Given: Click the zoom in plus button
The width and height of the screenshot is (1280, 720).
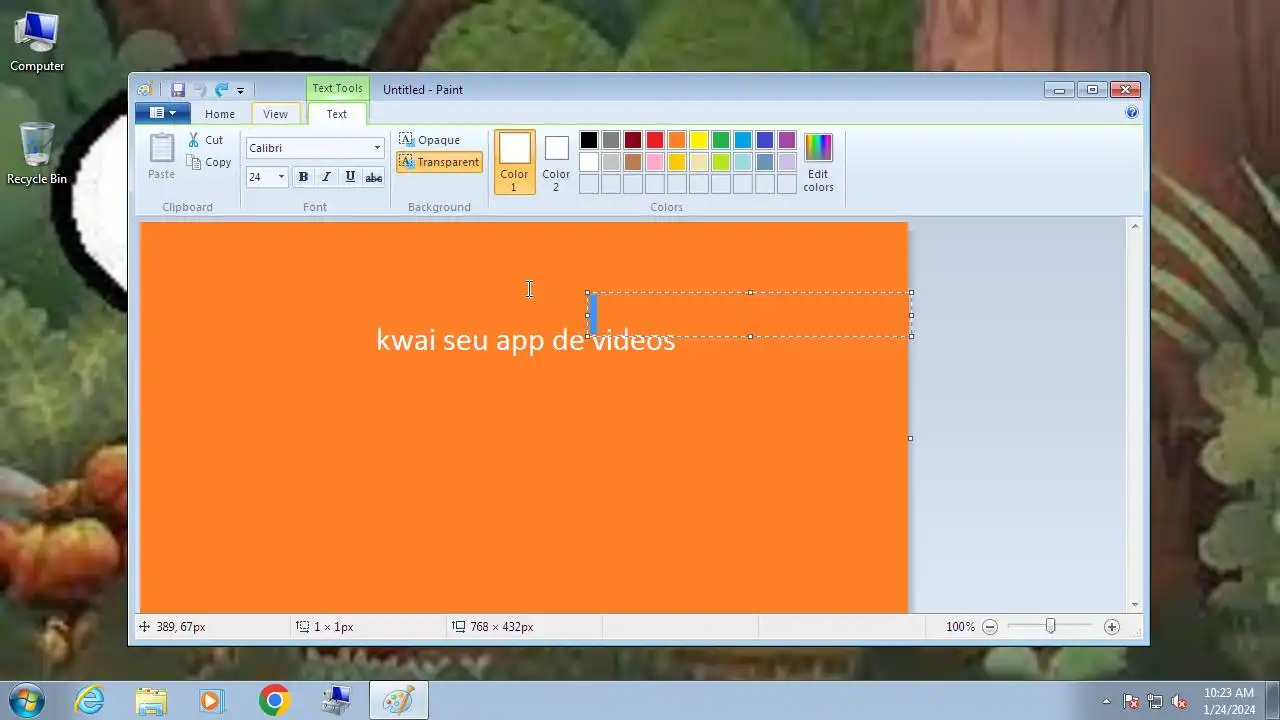Looking at the screenshot, I should [x=1112, y=627].
